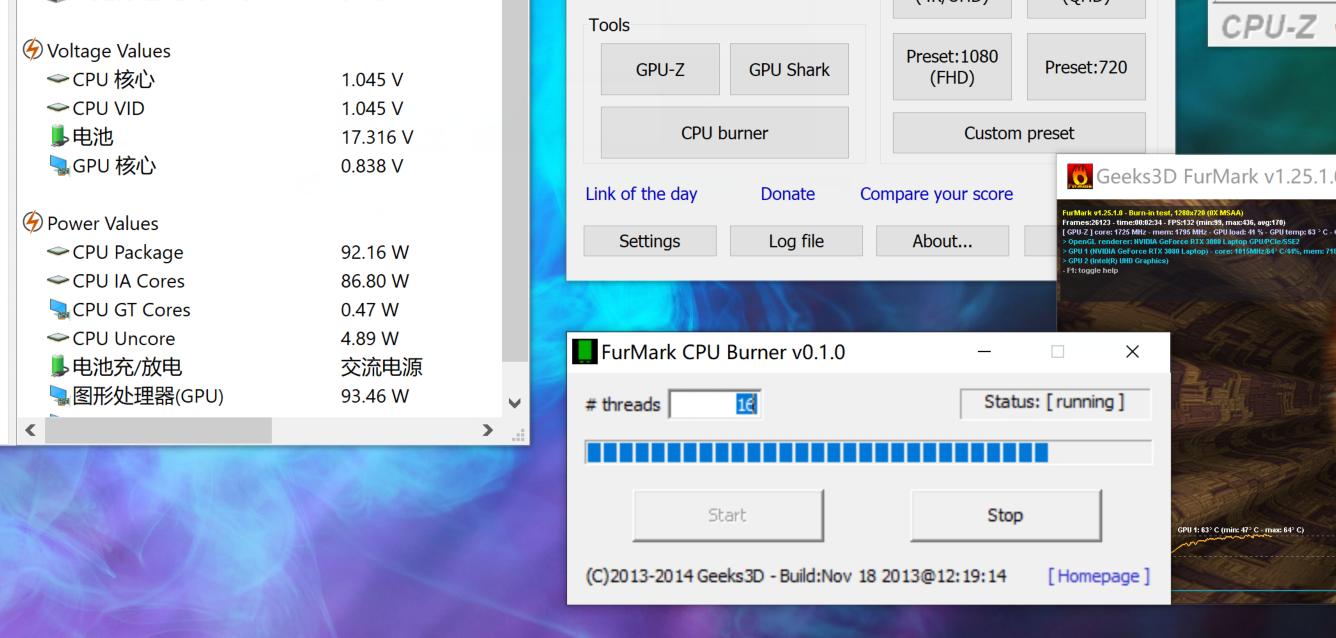
Task: Run the Preset:720 benchmark
Action: point(1086,67)
